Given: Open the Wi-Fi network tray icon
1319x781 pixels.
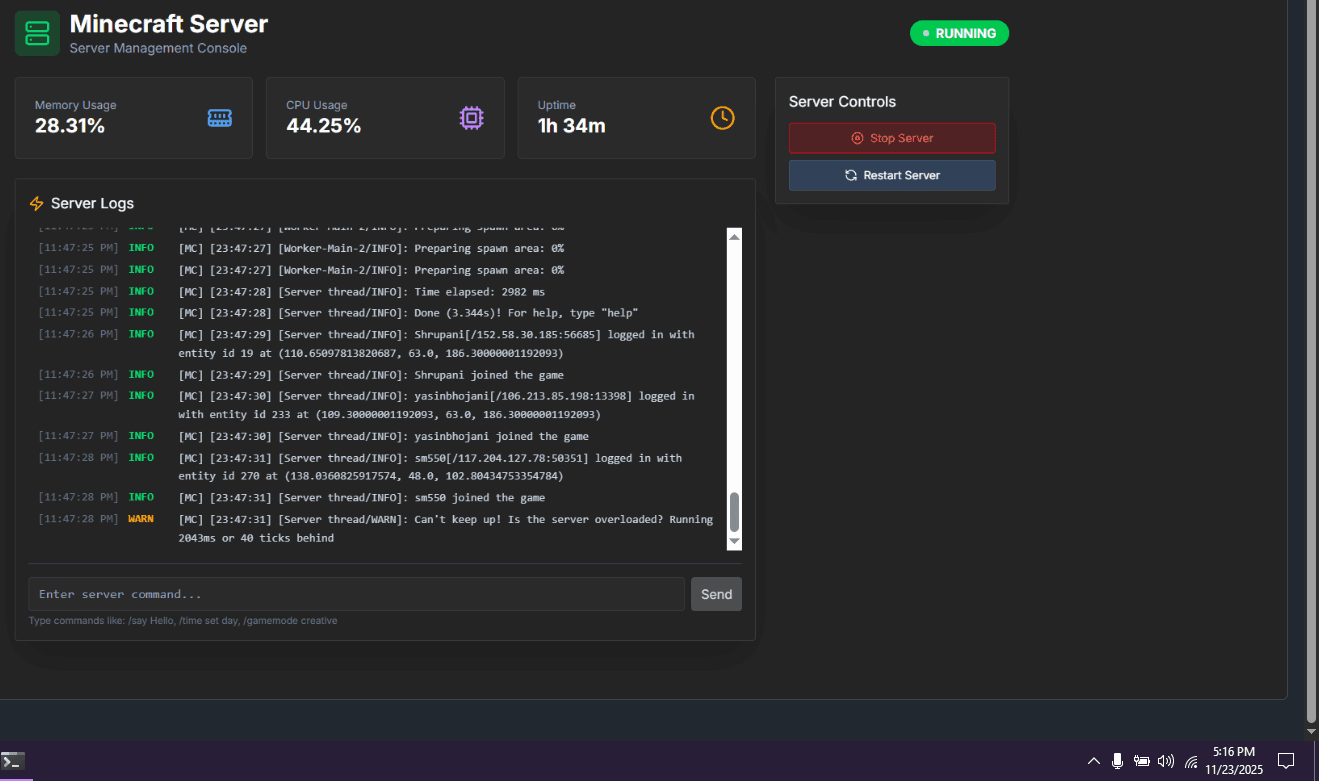Looking at the screenshot, I should [1191, 761].
